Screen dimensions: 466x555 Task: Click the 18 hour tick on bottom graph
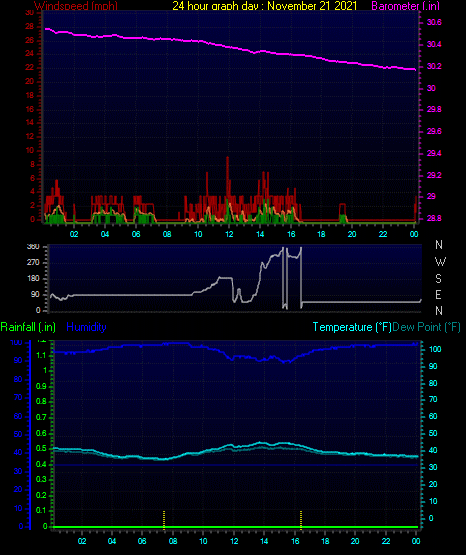(x=325, y=541)
